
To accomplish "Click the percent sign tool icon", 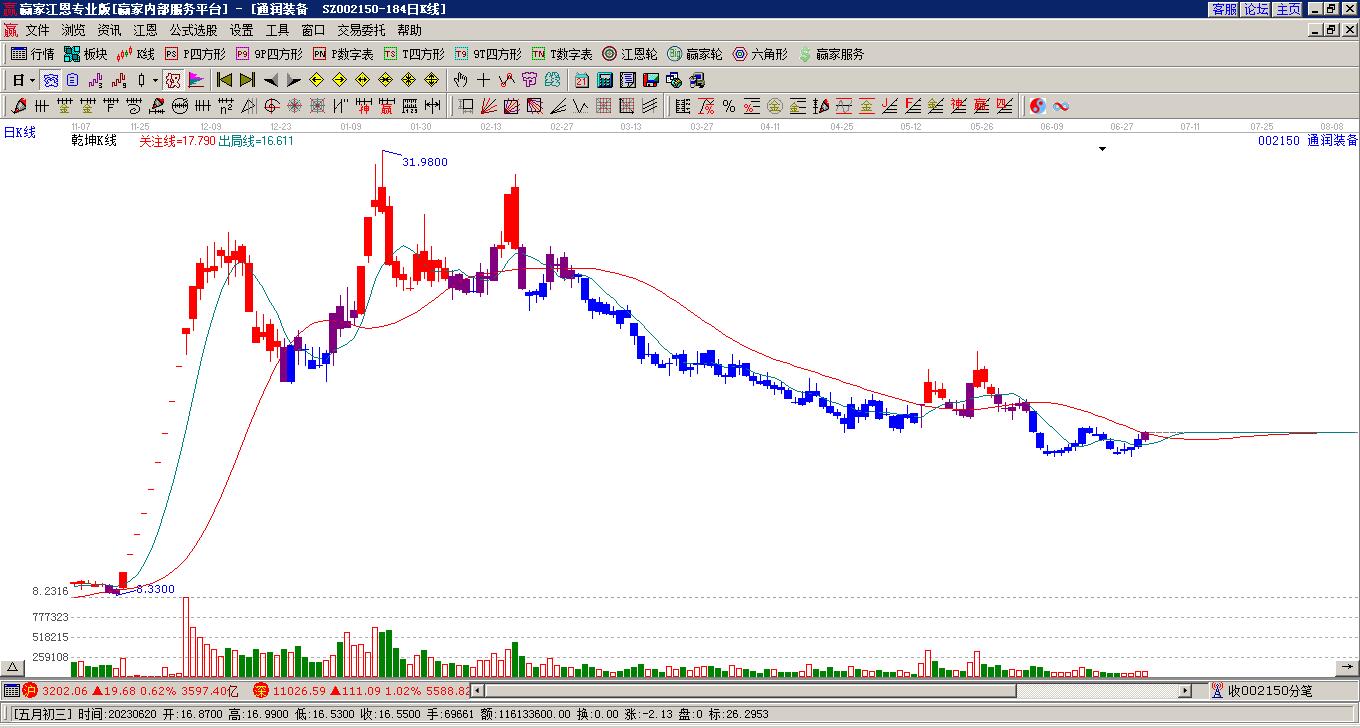I will 729,106.
